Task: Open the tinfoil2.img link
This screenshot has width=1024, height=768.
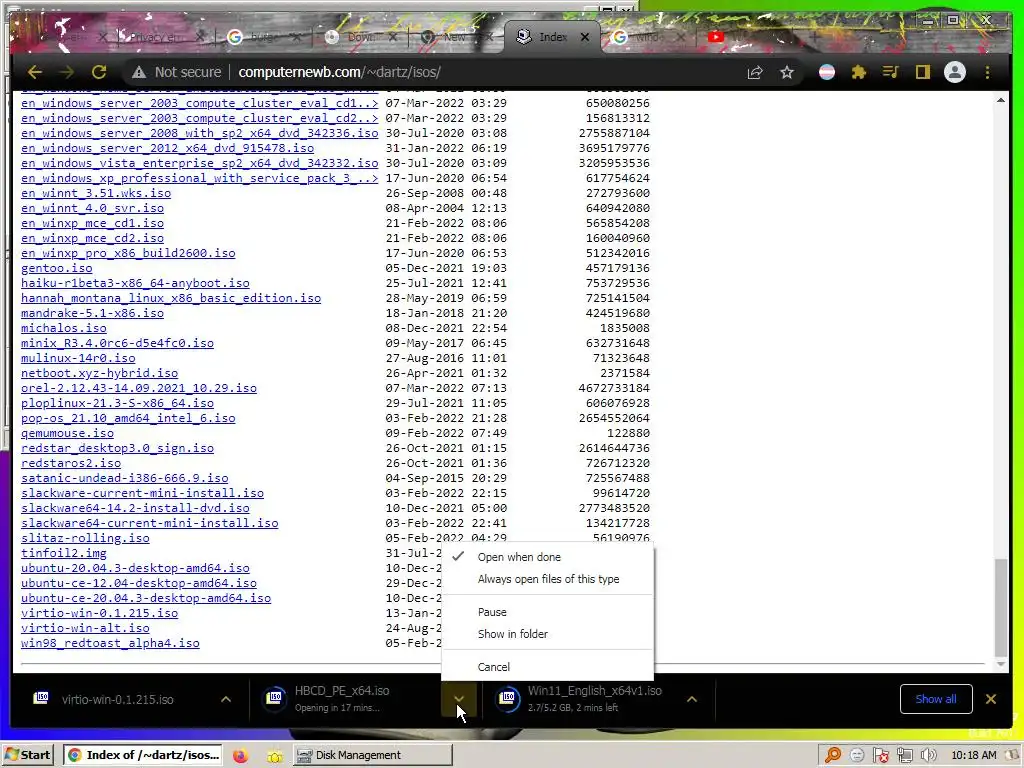Action: [x=63, y=553]
